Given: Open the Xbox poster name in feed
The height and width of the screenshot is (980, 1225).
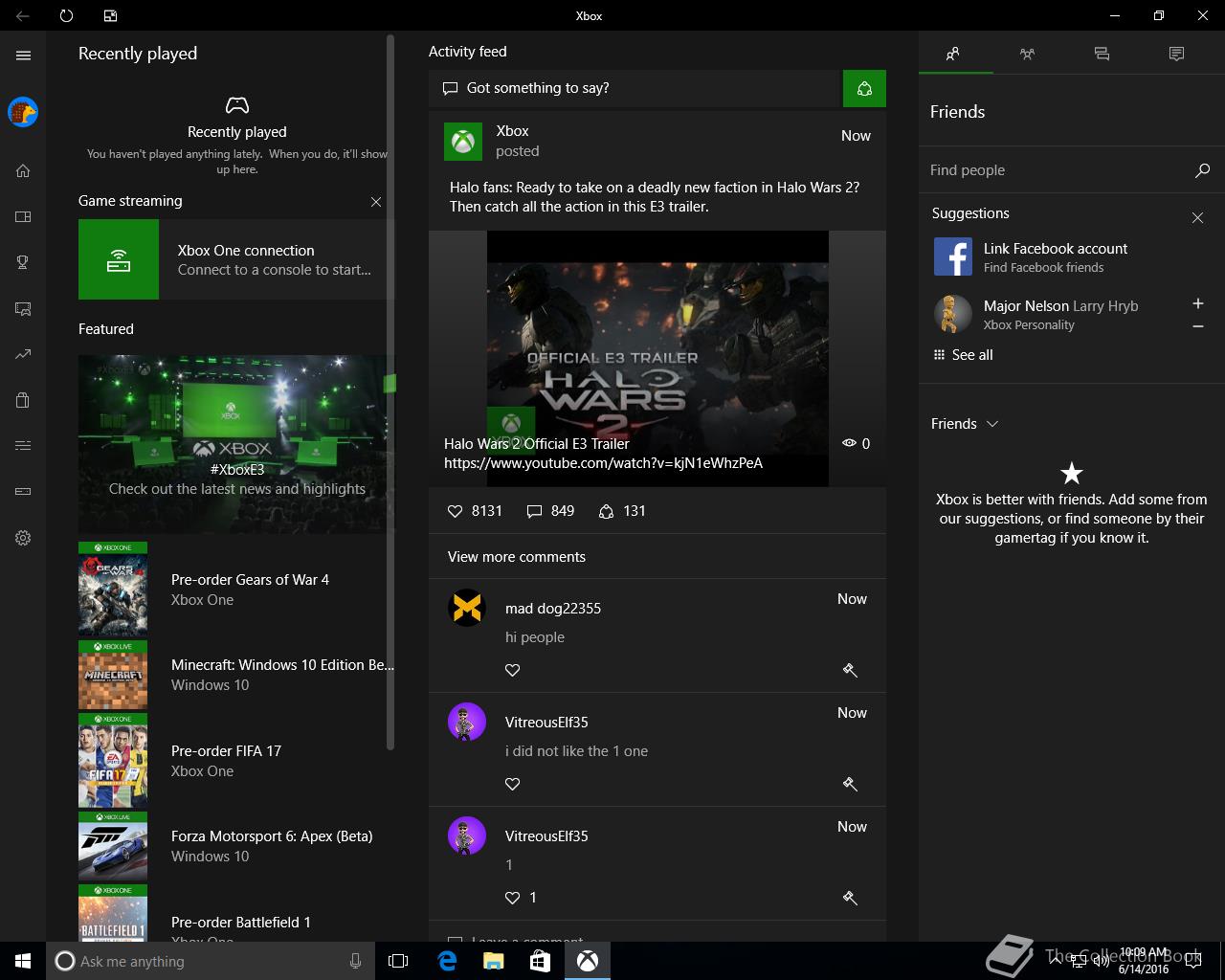Looking at the screenshot, I should click(513, 131).
